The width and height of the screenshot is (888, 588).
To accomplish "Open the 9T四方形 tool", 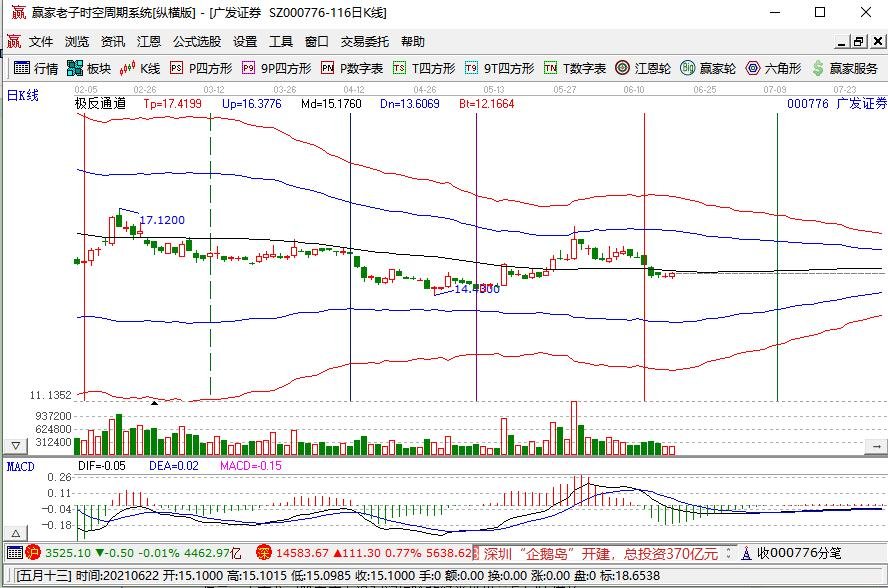I will coord(500,69).
